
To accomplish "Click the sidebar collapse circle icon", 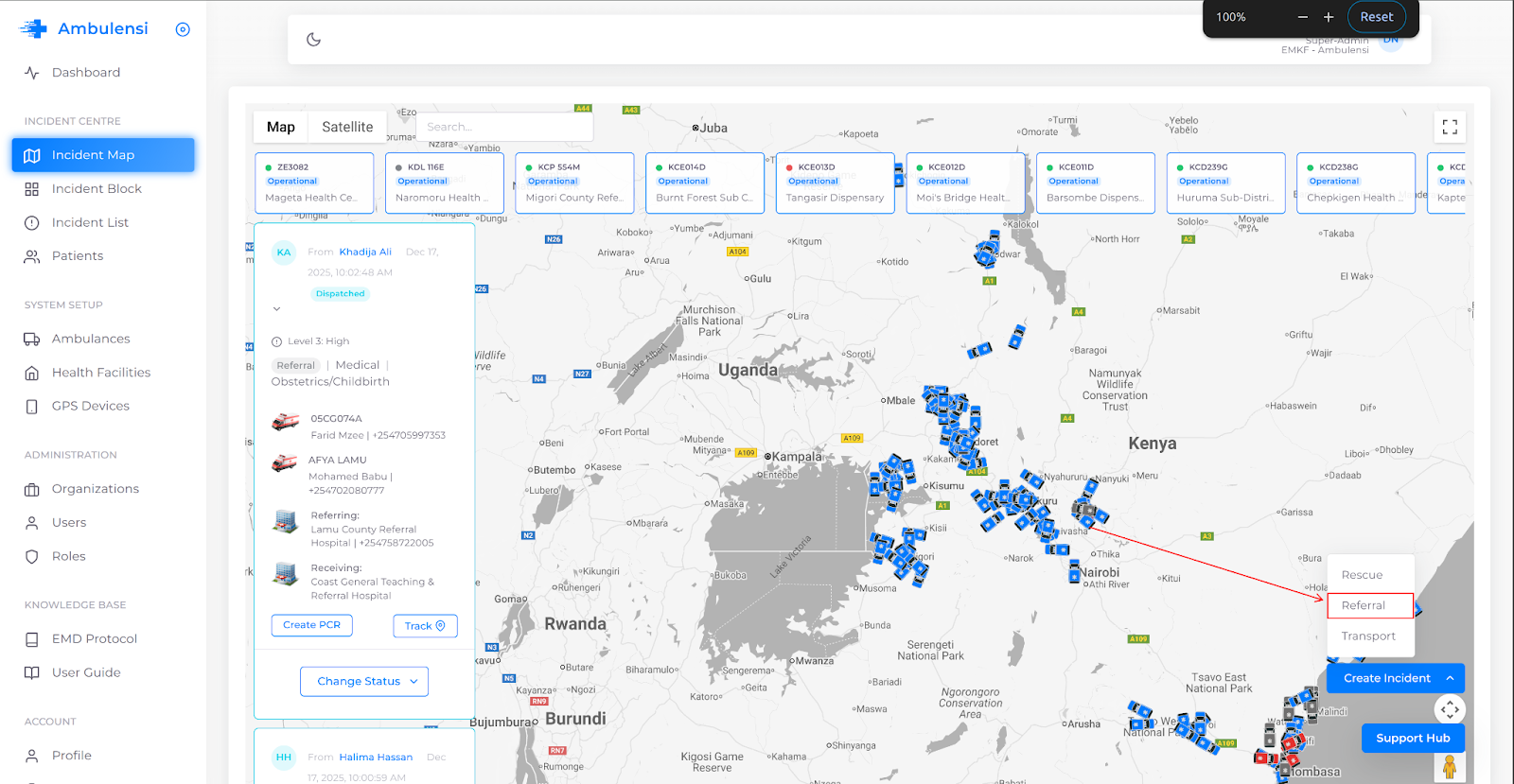I will point(183,29).
